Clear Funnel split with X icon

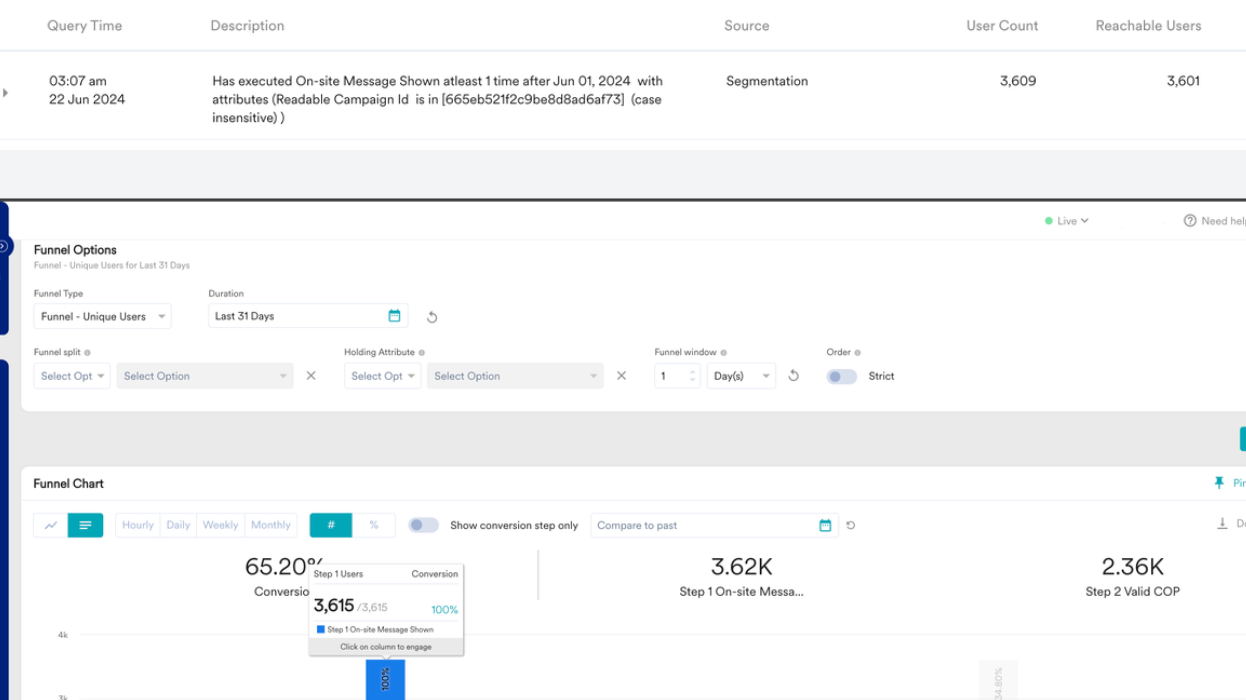click(311, 376)
